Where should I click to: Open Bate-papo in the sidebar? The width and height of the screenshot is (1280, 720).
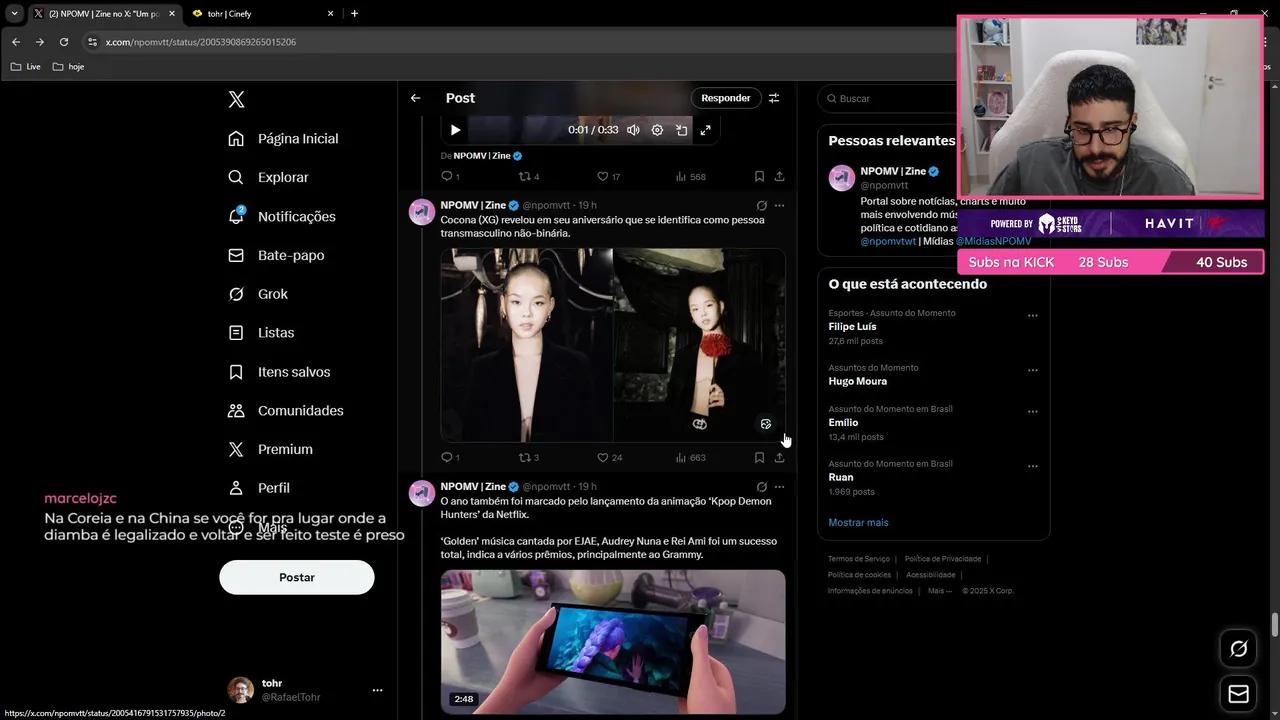(276, 255)
